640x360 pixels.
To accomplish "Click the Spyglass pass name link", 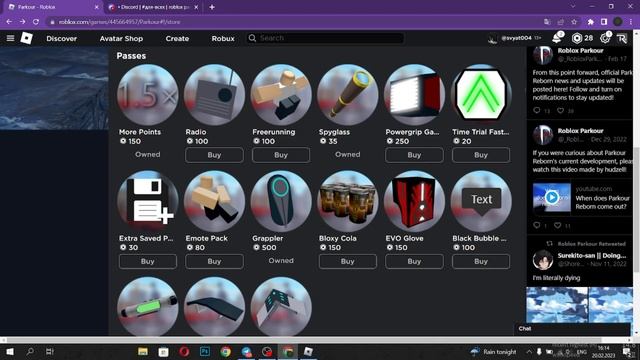I will coord(334,132).
